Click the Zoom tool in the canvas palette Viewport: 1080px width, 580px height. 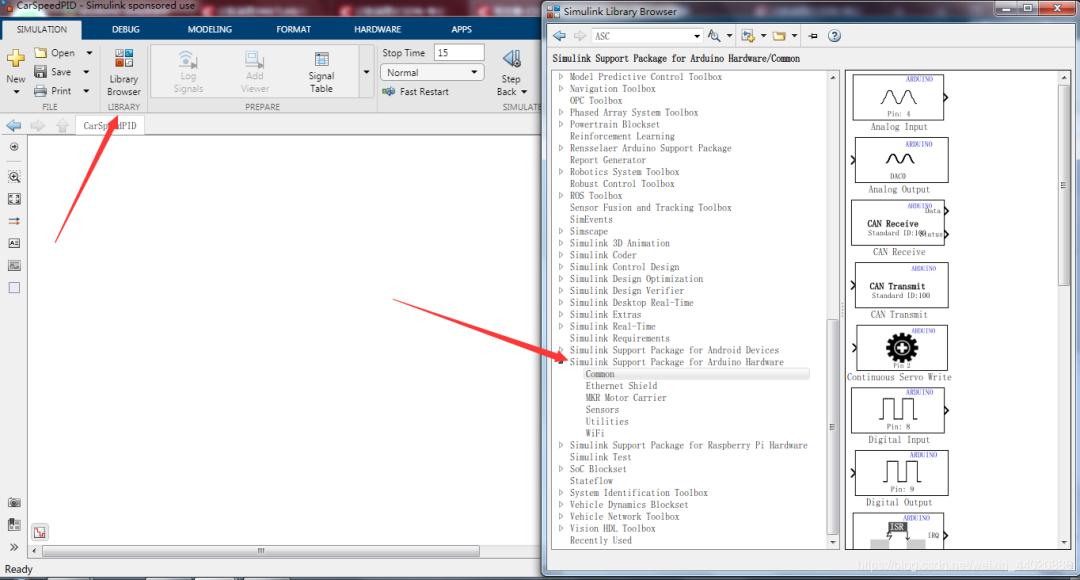coord(14,177)
